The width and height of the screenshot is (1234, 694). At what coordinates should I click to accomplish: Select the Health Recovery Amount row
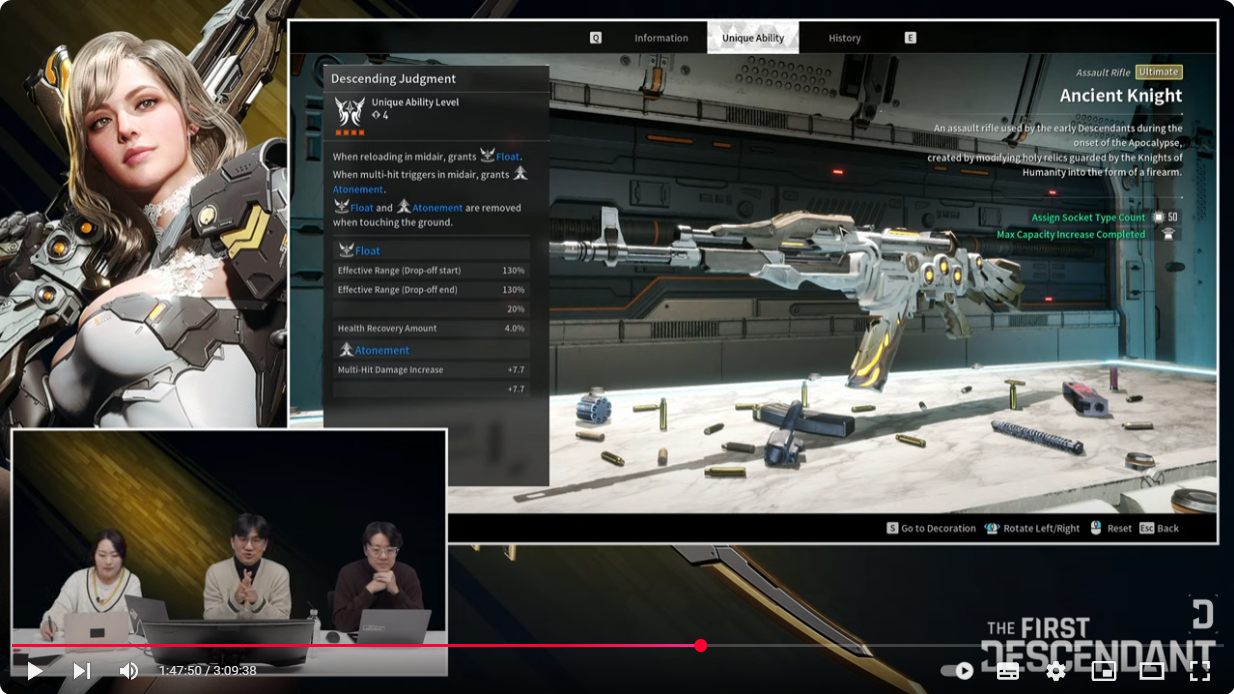pyautogui.click(x=431, y=328)
